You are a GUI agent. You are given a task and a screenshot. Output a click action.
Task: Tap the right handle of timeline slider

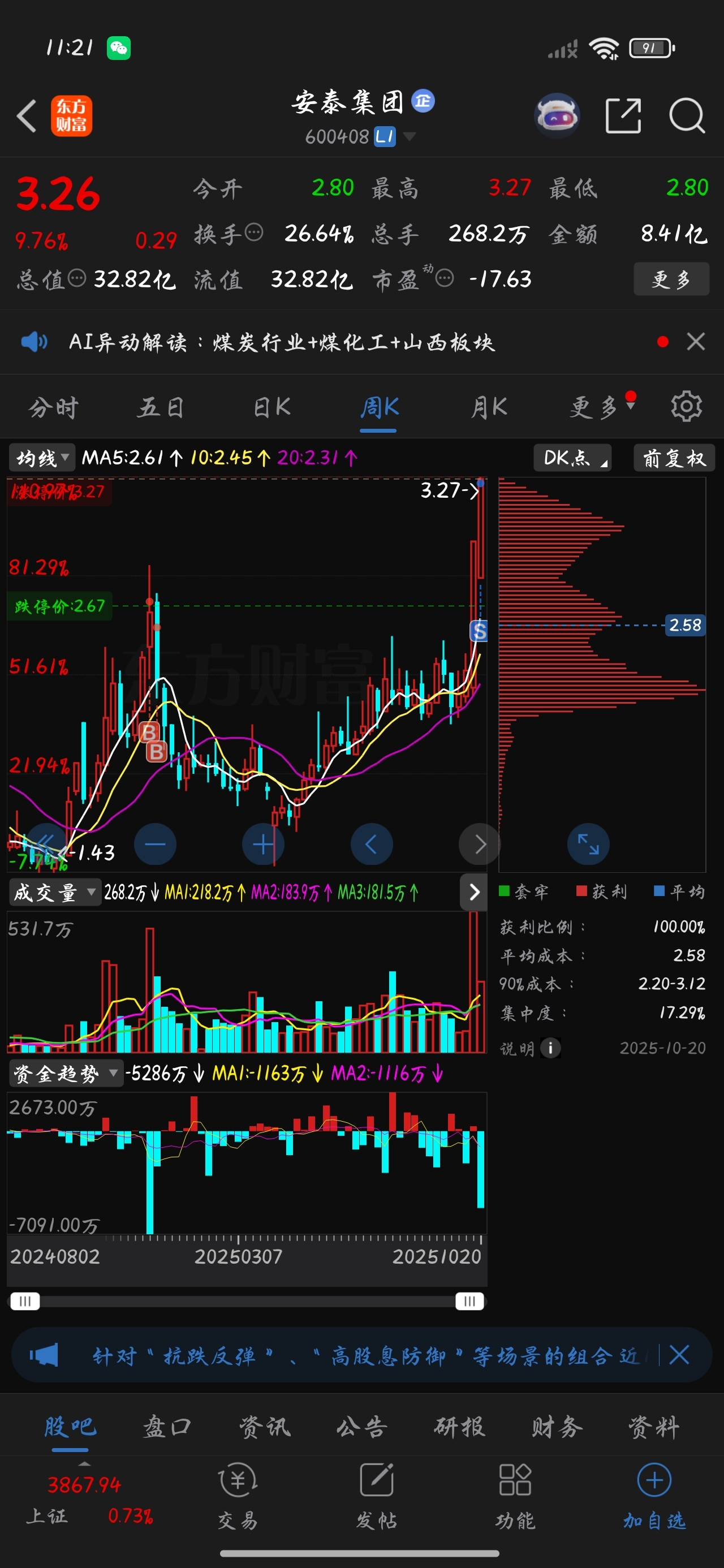tap(469, 1301)
